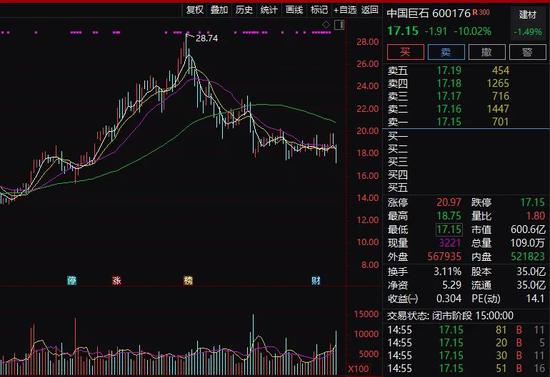Click 换手 value 3.11%
The width and height of the screenshot is (550, 377).
pos(447,271)
